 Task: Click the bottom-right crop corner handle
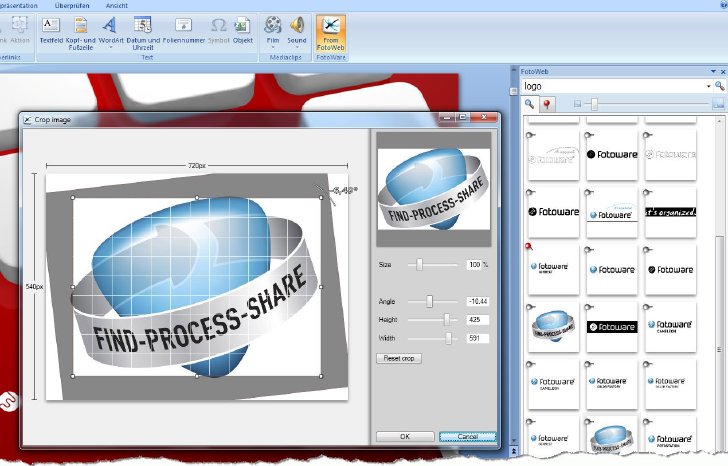click(321, 376)
